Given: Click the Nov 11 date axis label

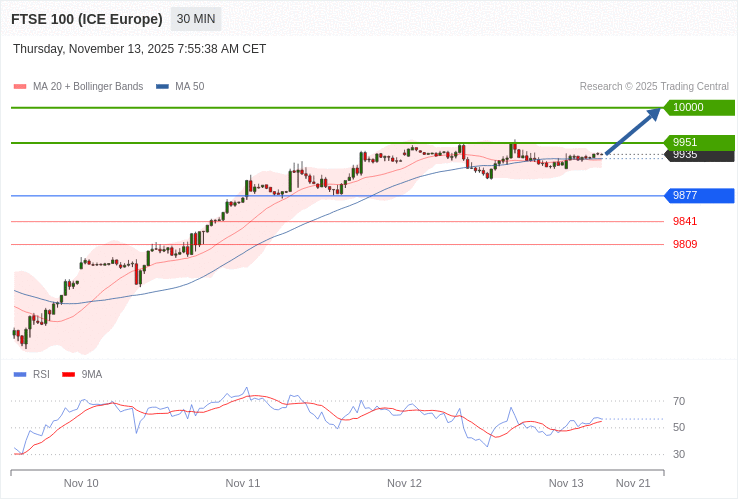Looking at the screenshot, I should (242, 483).
